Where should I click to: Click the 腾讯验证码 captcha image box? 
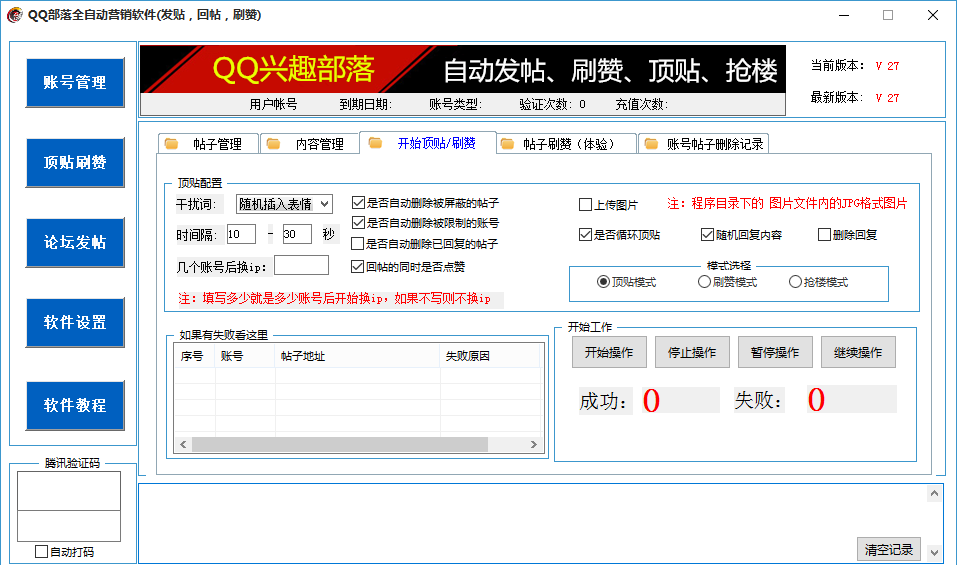[x=69, y=491]
